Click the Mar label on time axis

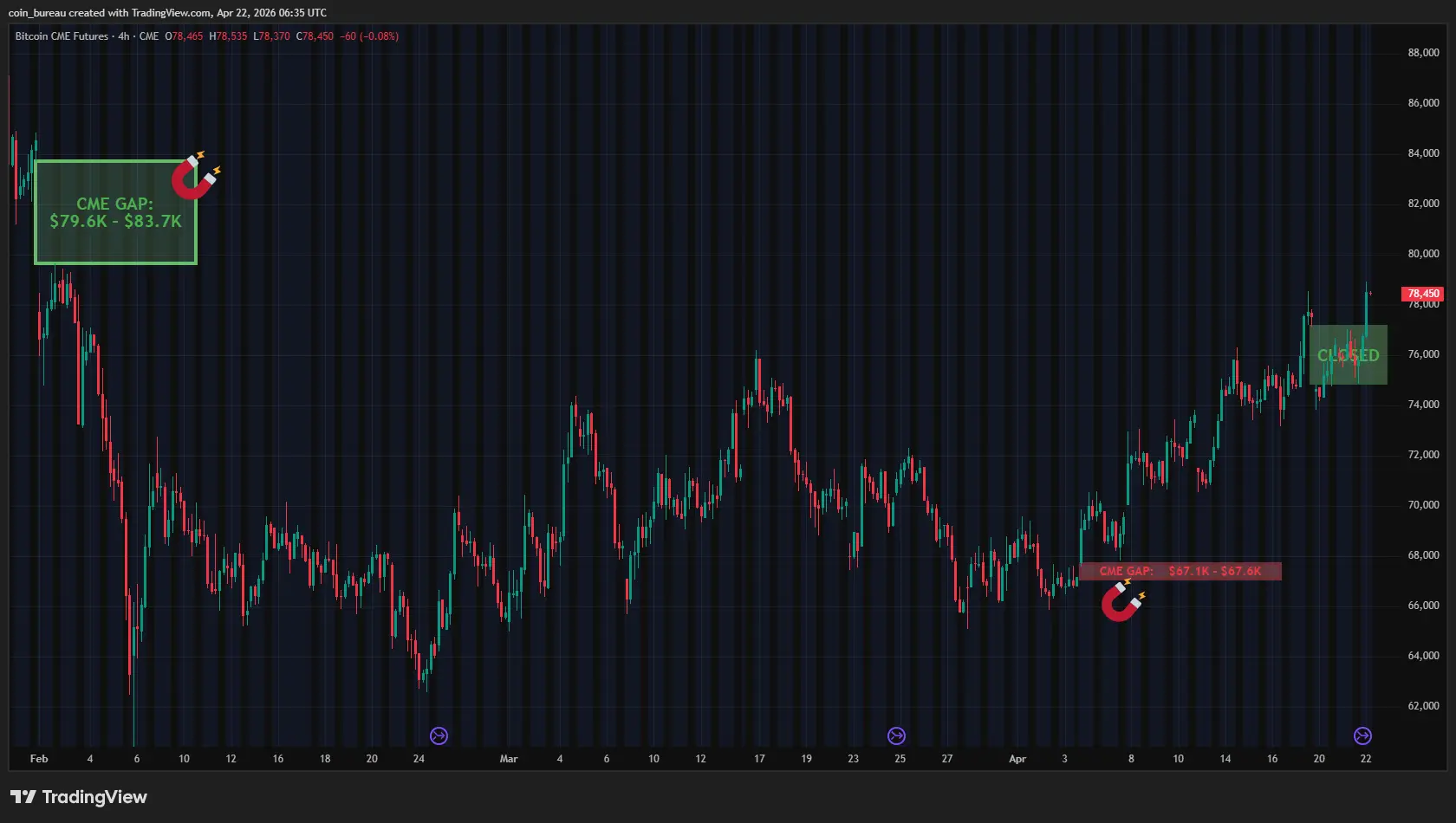pos(509,759)
